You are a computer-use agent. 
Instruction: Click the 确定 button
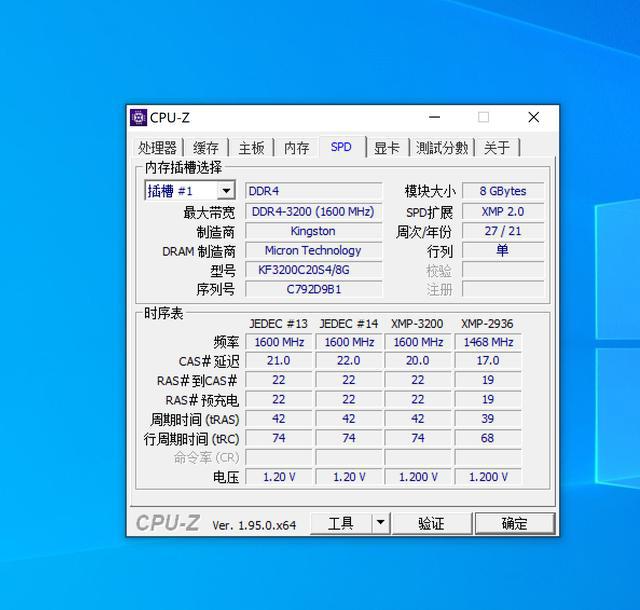[515, 523]
